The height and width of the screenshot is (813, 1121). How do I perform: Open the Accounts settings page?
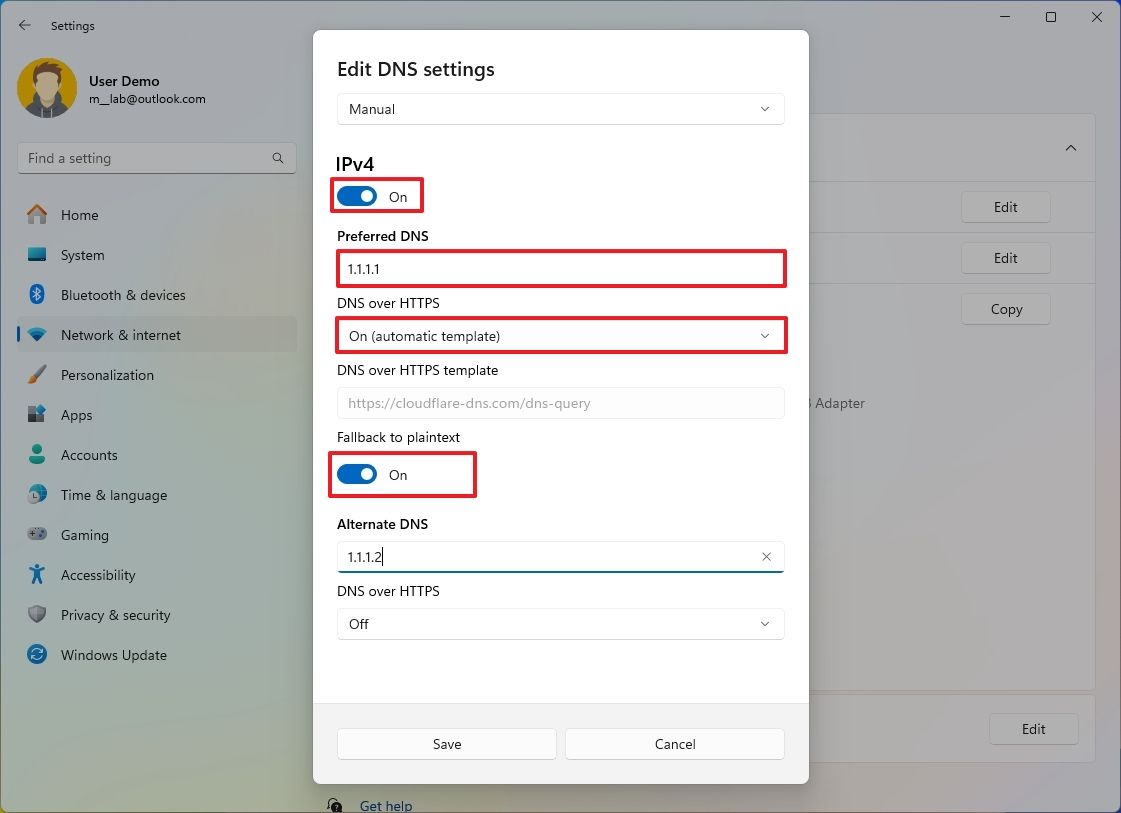88,455
